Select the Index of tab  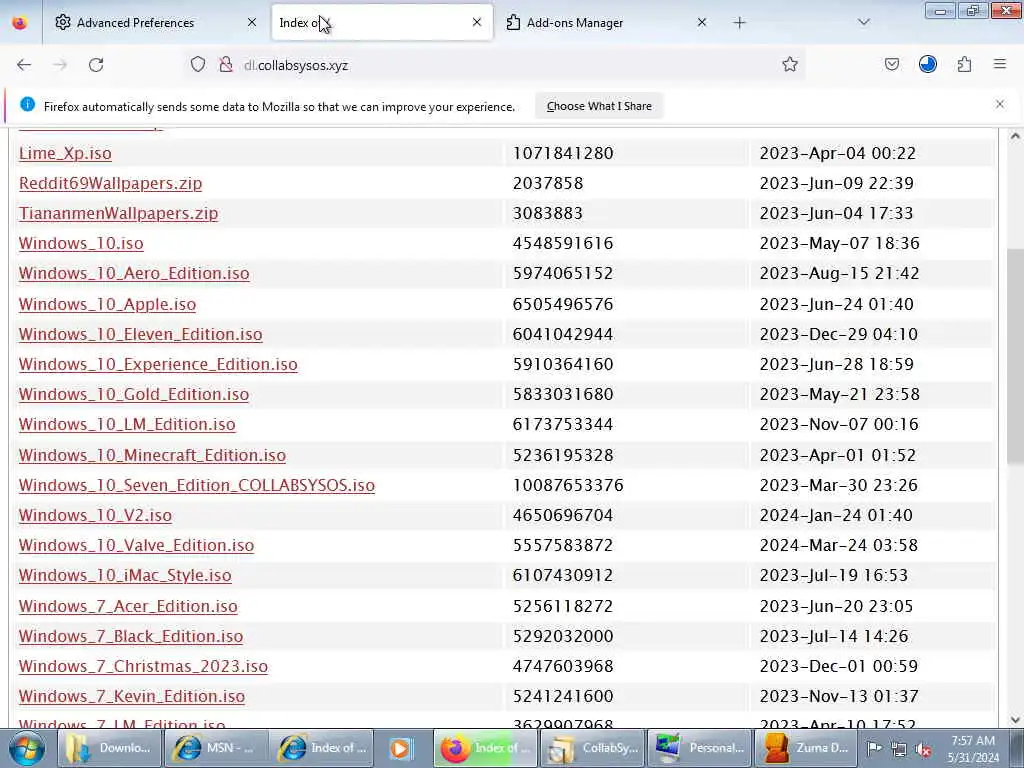(381, 23)
